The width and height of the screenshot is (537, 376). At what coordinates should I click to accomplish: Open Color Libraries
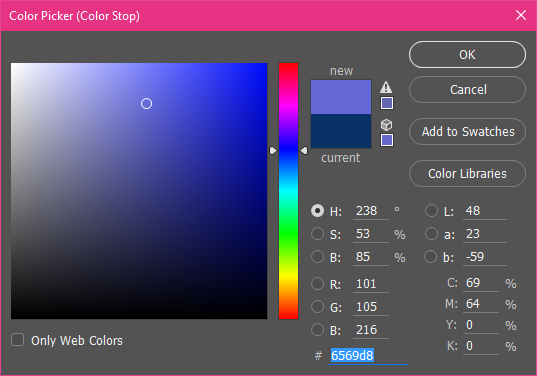click(467, 174)
